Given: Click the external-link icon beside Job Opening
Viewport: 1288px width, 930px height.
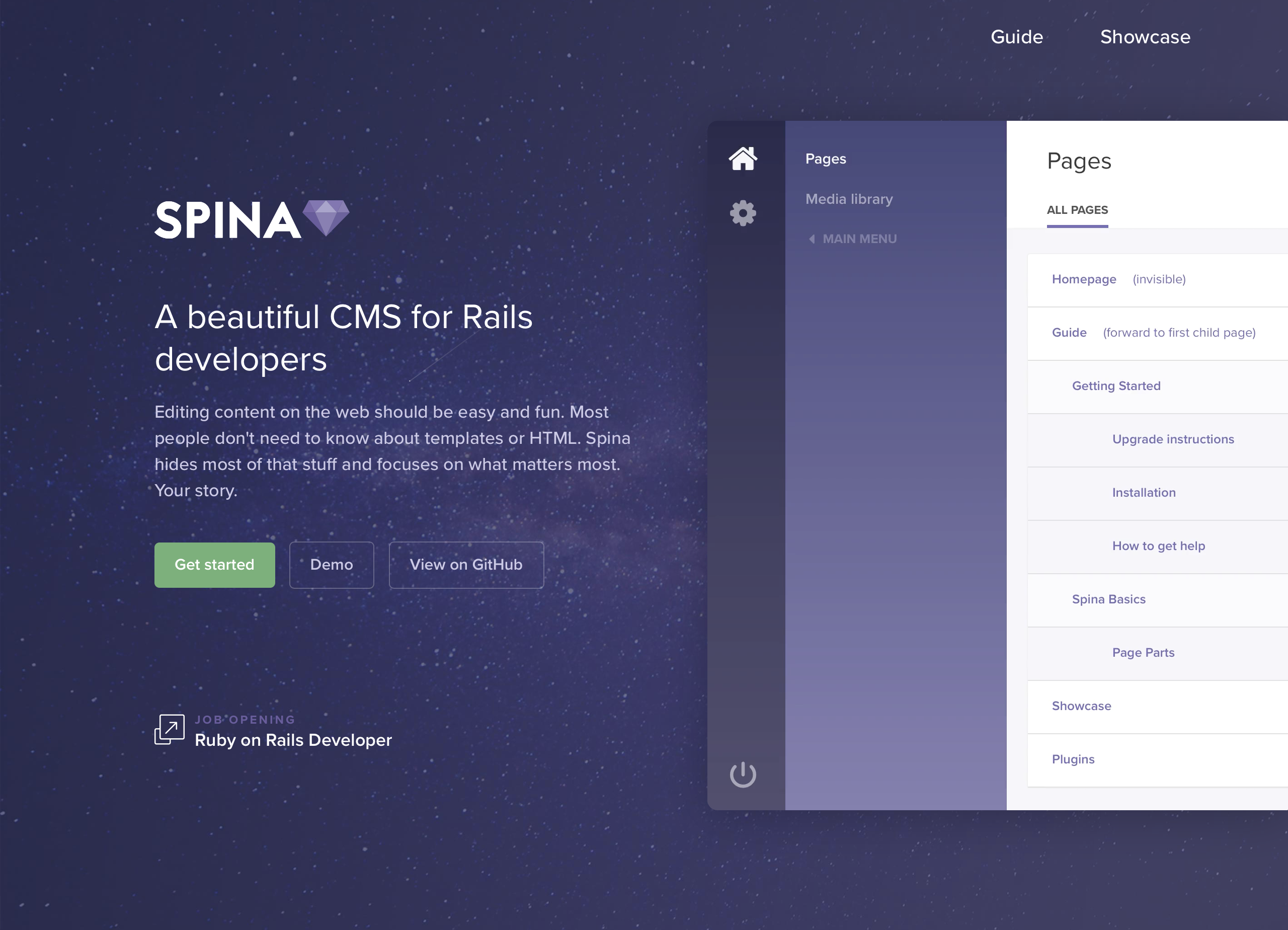Looking at the screenshot, I should pyautogui.click(x=168, y=730).
